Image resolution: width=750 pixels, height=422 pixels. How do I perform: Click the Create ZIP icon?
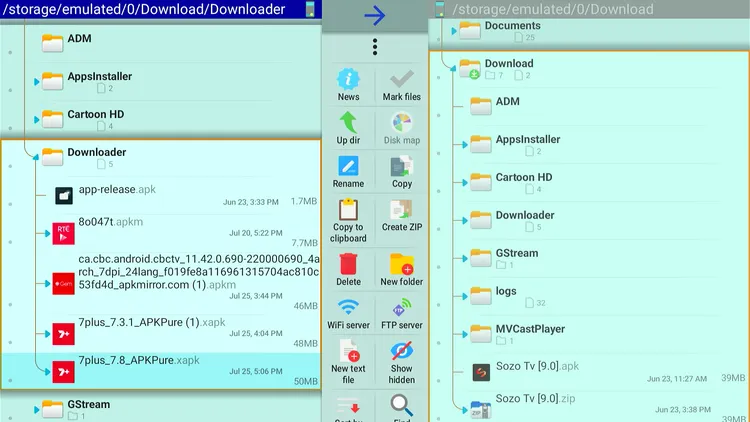[402, 210]
